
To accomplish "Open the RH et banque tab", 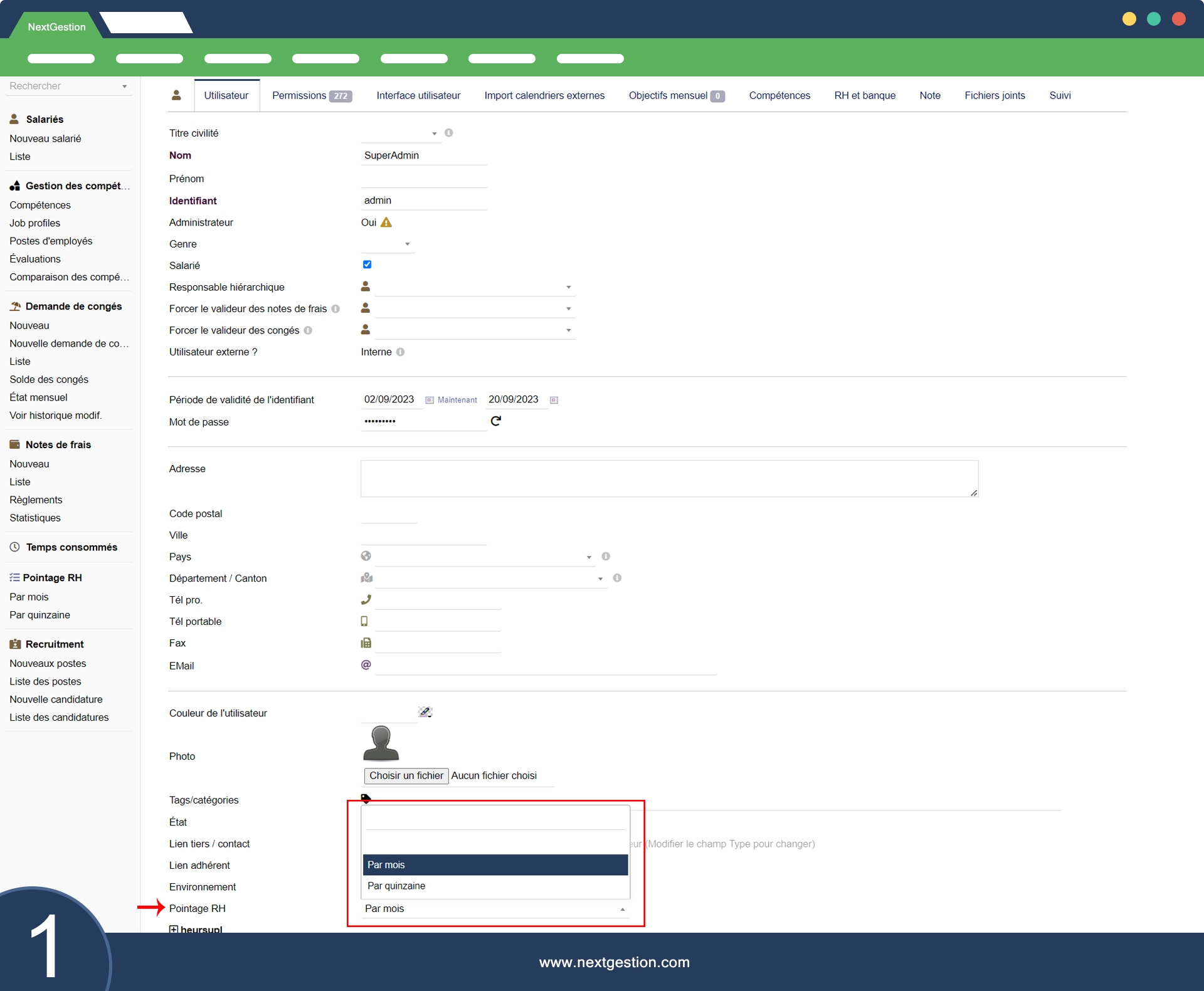I will coord(865,95).
